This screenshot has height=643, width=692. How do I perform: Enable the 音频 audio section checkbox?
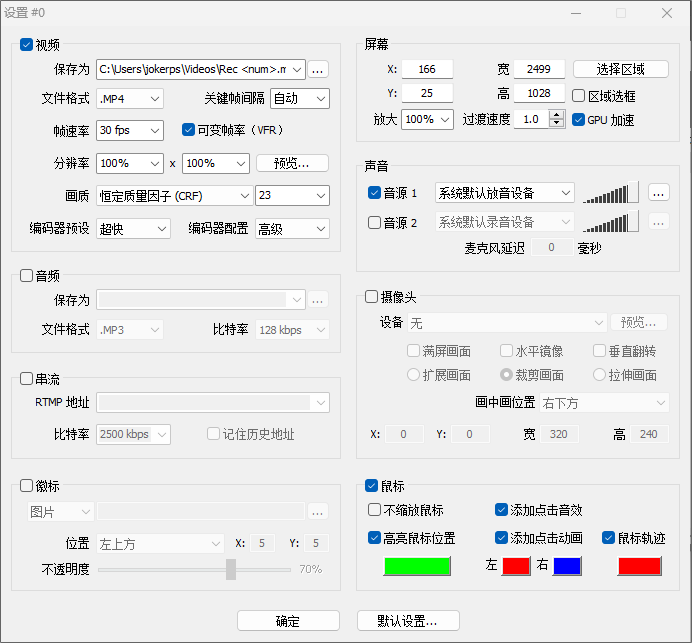[27, 275]
